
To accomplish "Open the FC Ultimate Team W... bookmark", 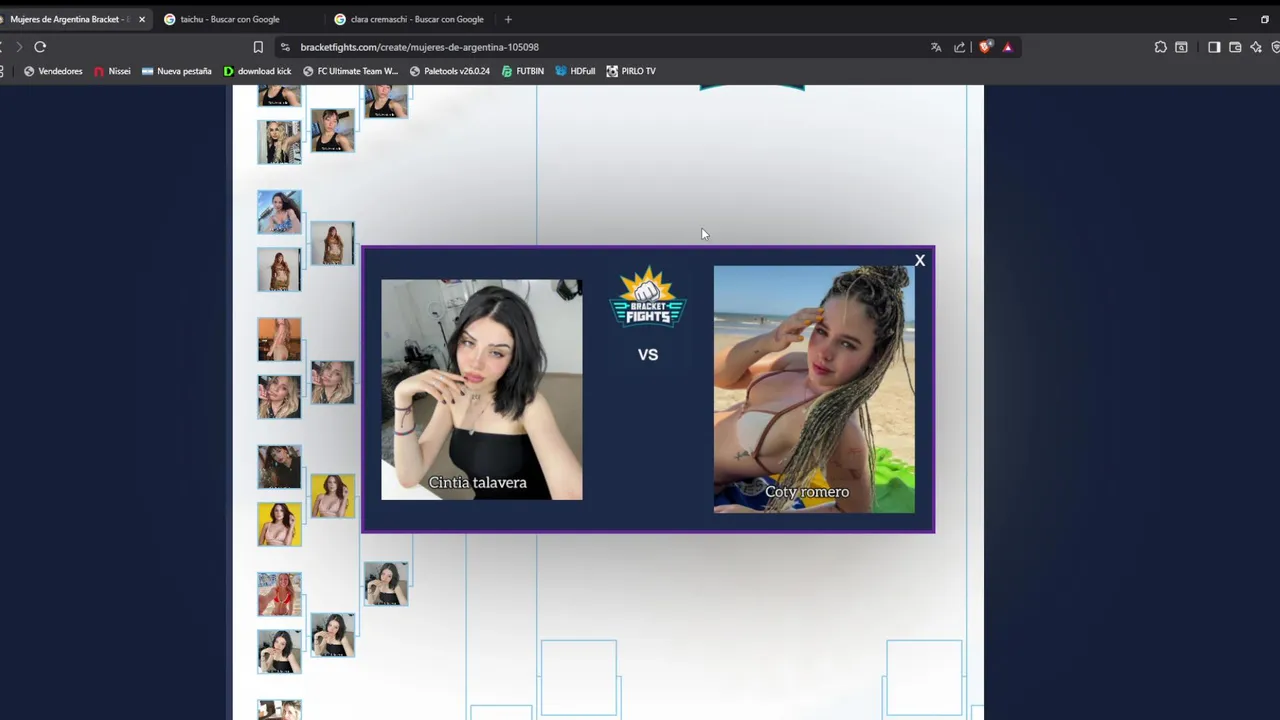I will pyautogui.click(x=350, y=71).
